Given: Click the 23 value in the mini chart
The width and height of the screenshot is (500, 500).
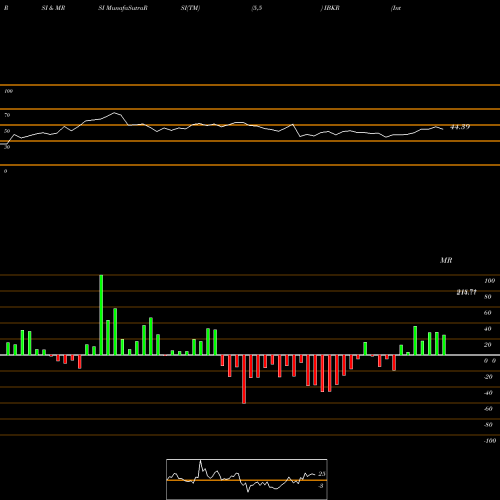Looking at the screenshot, I should click(x=322, y=474).
